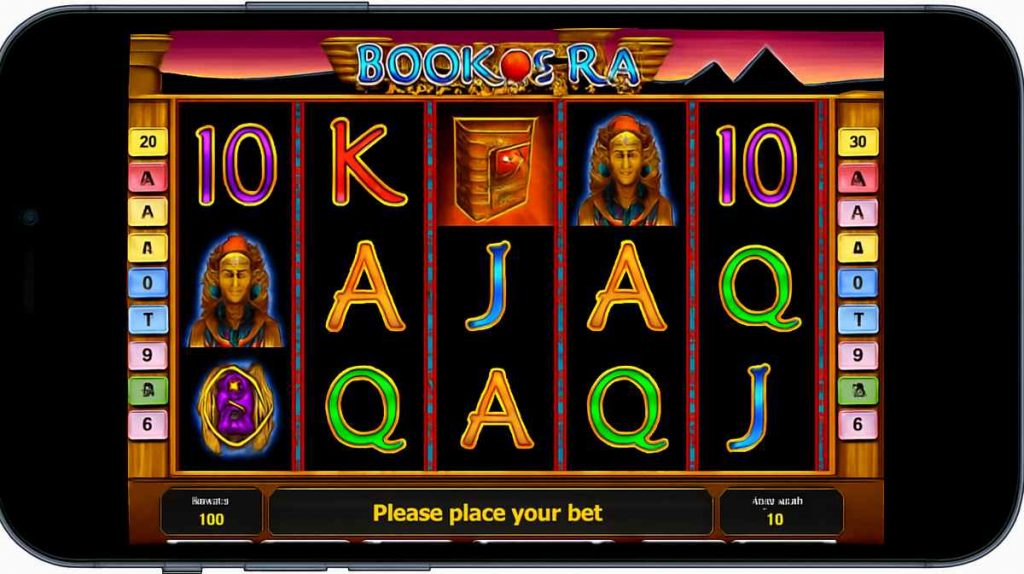The image size is (1024, 574).
Task: Click the purple 10 on the first reel
Action: [x=236, y=165]
